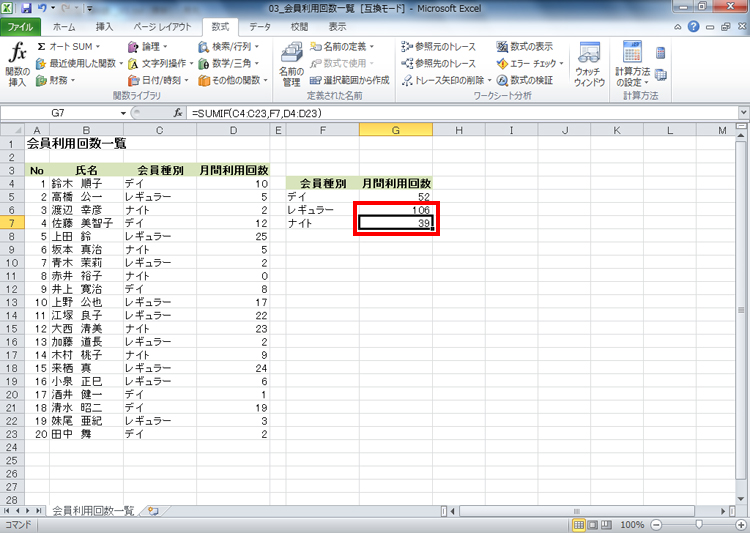
Task: Switch to Normal view in status bar
Action: (x=579, y=525)
